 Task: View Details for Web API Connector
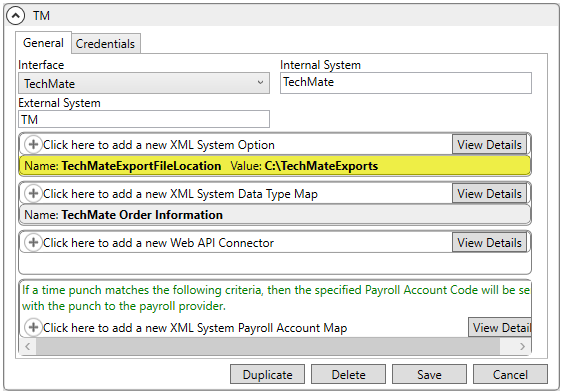(489, 242)
